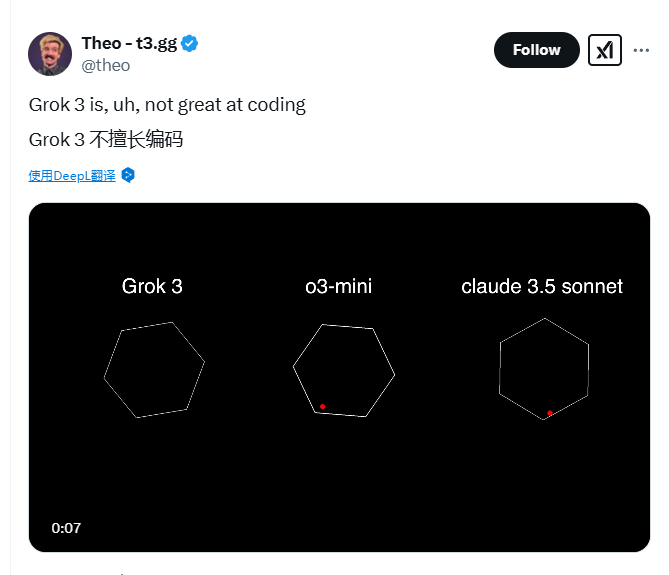Click the blue verified badge
The width and height of the screenshot is (669, 575).
[x=189, y=44]
